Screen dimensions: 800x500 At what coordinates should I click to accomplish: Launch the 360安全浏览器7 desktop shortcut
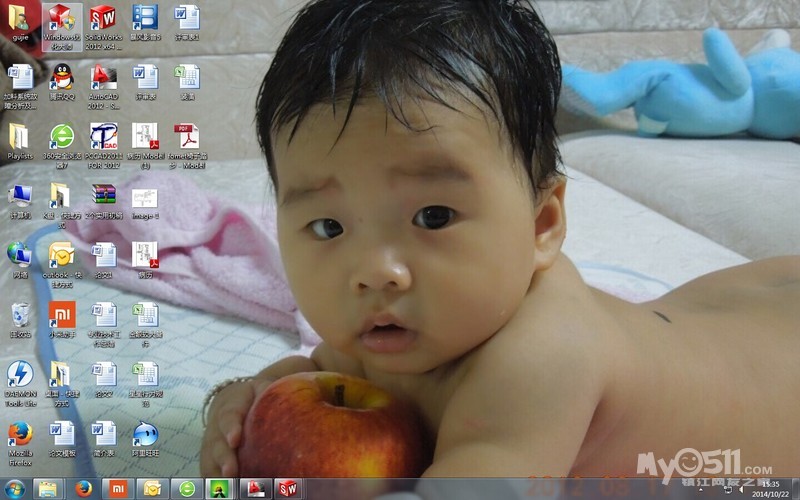(x=62, y=146)
